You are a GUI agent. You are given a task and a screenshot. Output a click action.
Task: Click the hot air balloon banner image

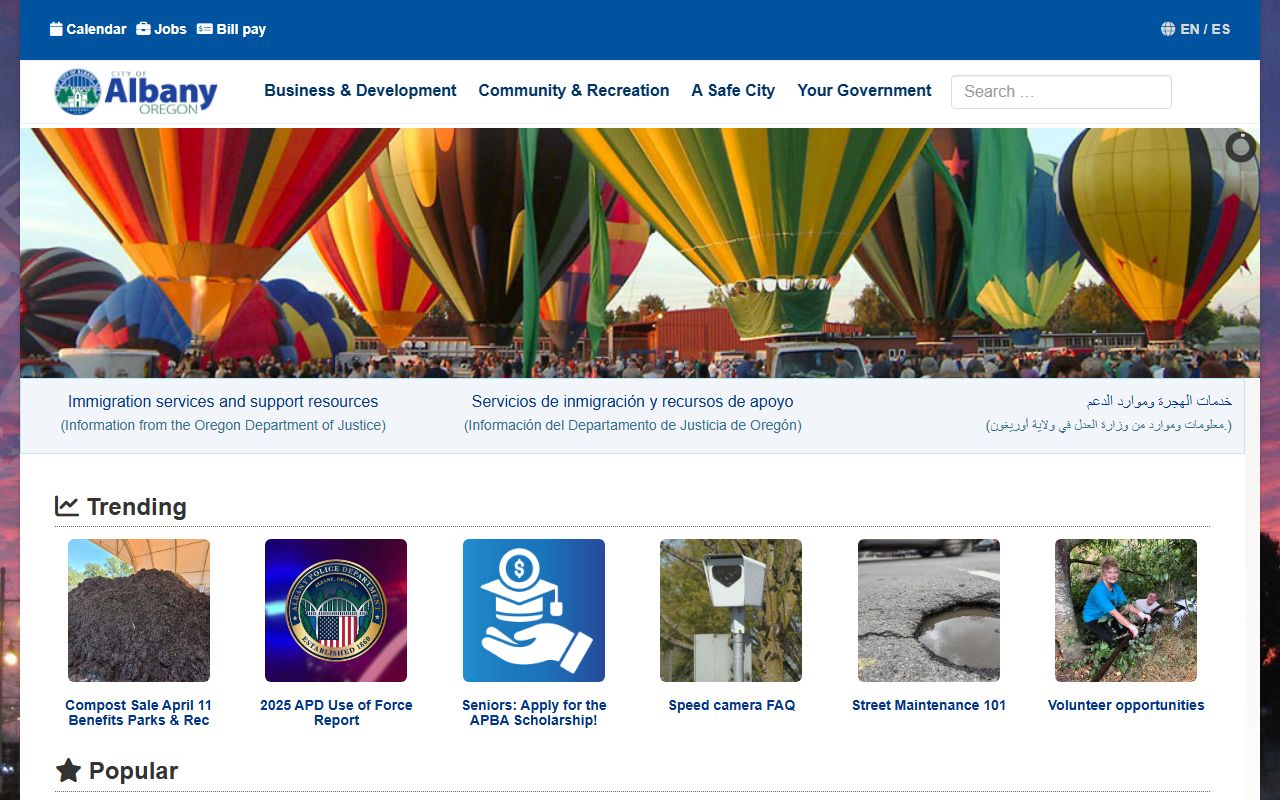[640, 253]
